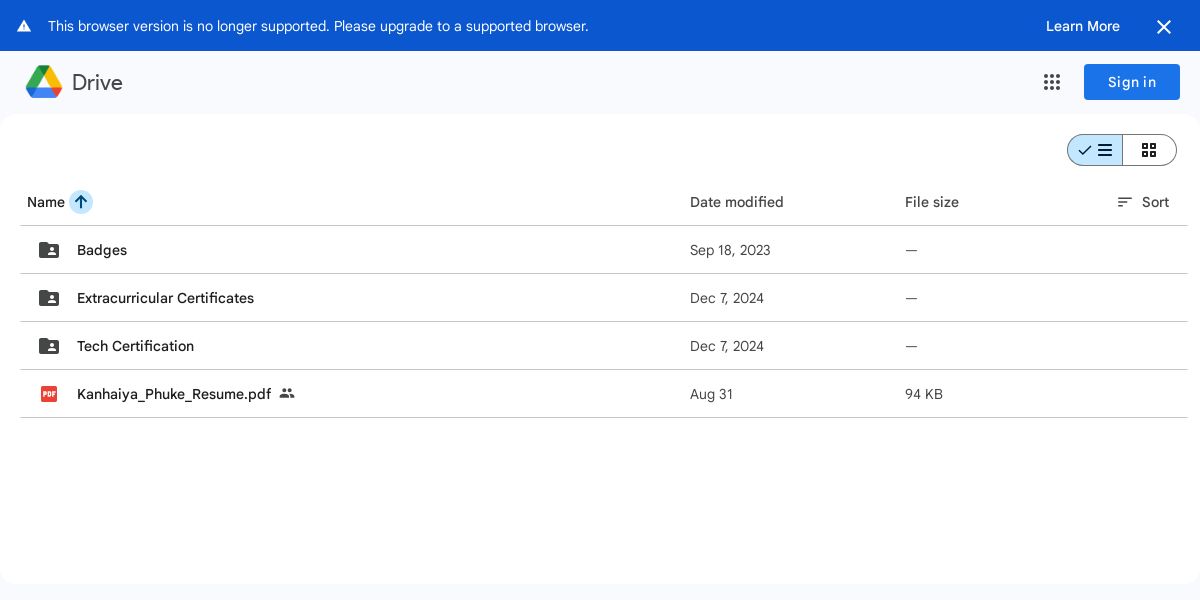The height and width of the screenshot is (600, 1200).
Task: Open the Tech Certification folder name
Action: pos(135,346)
